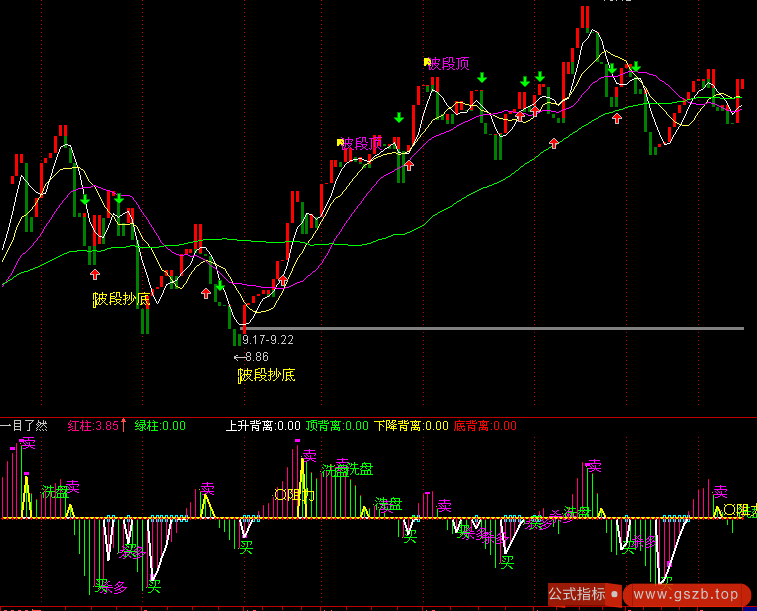Viewport: 757px width, 611px height.
Task: Click the orange dot icon beside www.gszb.top
Action: (630, 595)
